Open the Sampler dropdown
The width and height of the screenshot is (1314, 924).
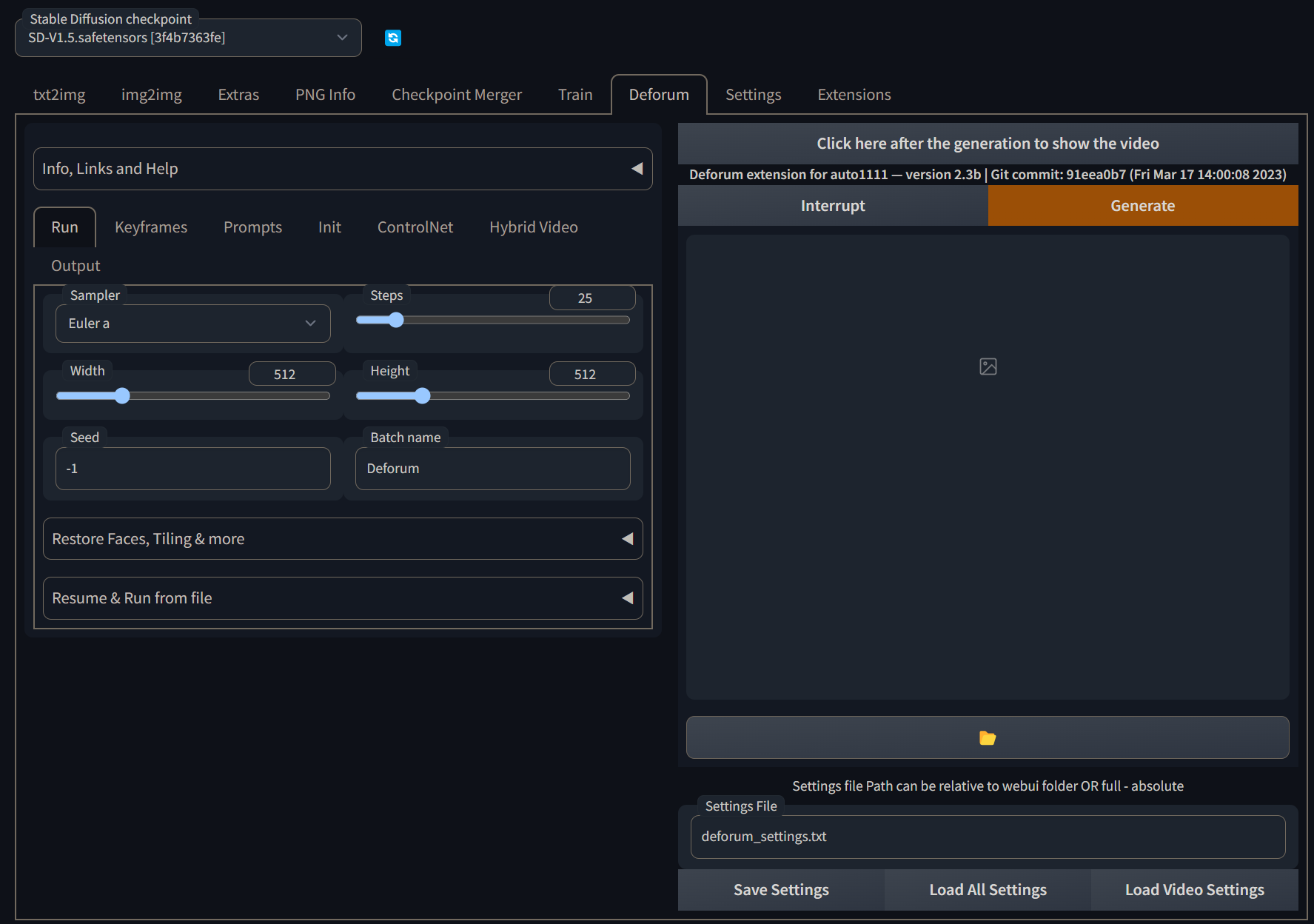(x=192, y=324)
